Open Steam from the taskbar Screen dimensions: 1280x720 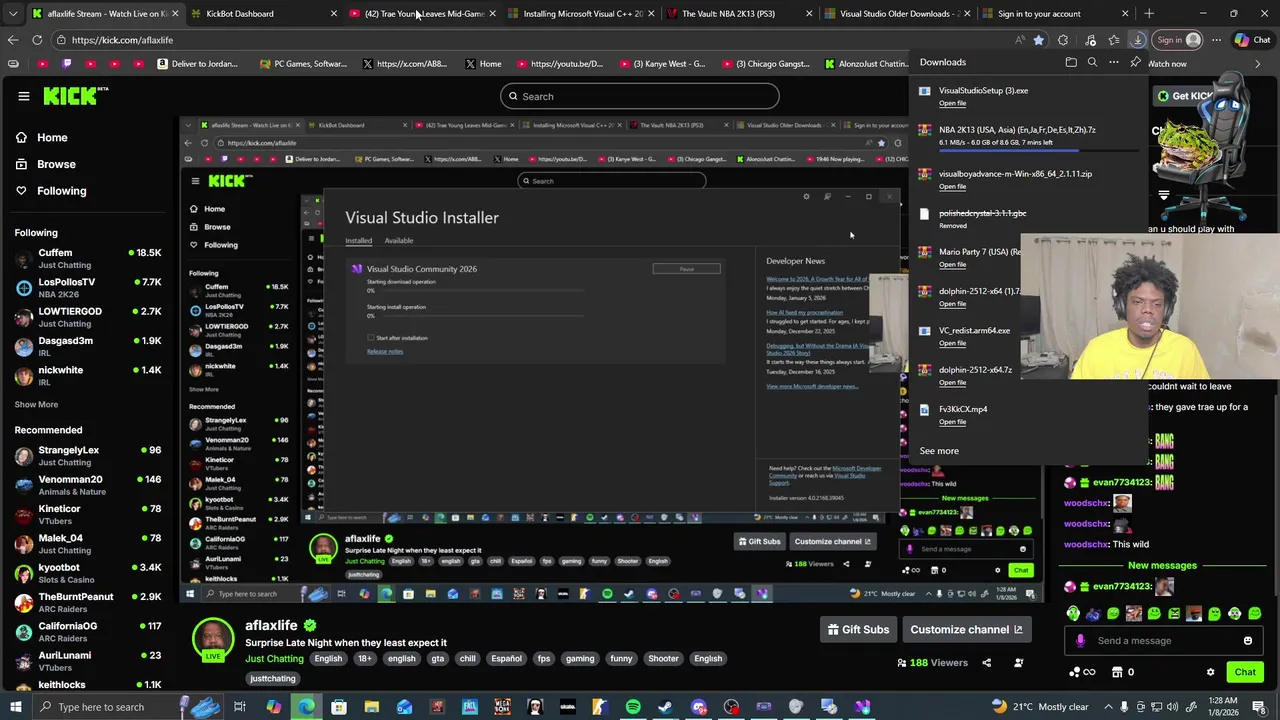coord(665,707)
